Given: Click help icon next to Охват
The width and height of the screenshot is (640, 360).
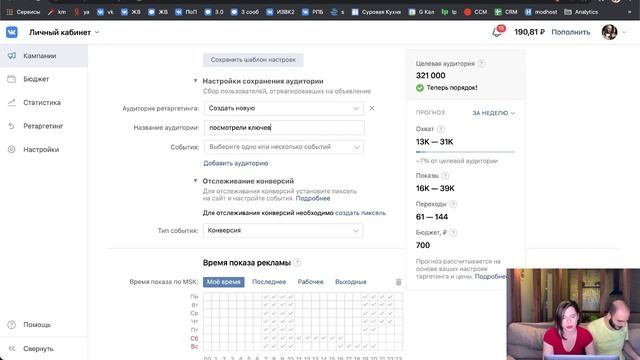Looking at the screenshot, I should [x=440, y=129].
